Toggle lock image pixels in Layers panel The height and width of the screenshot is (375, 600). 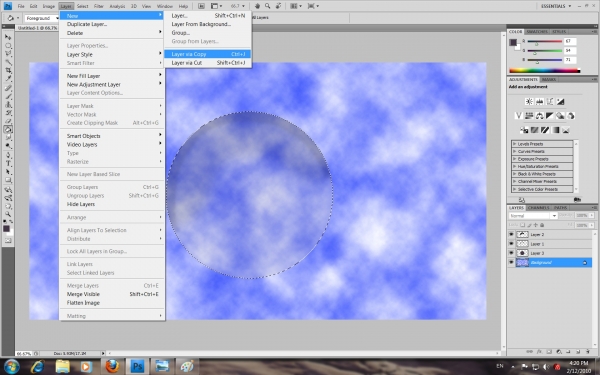(530, 225)
